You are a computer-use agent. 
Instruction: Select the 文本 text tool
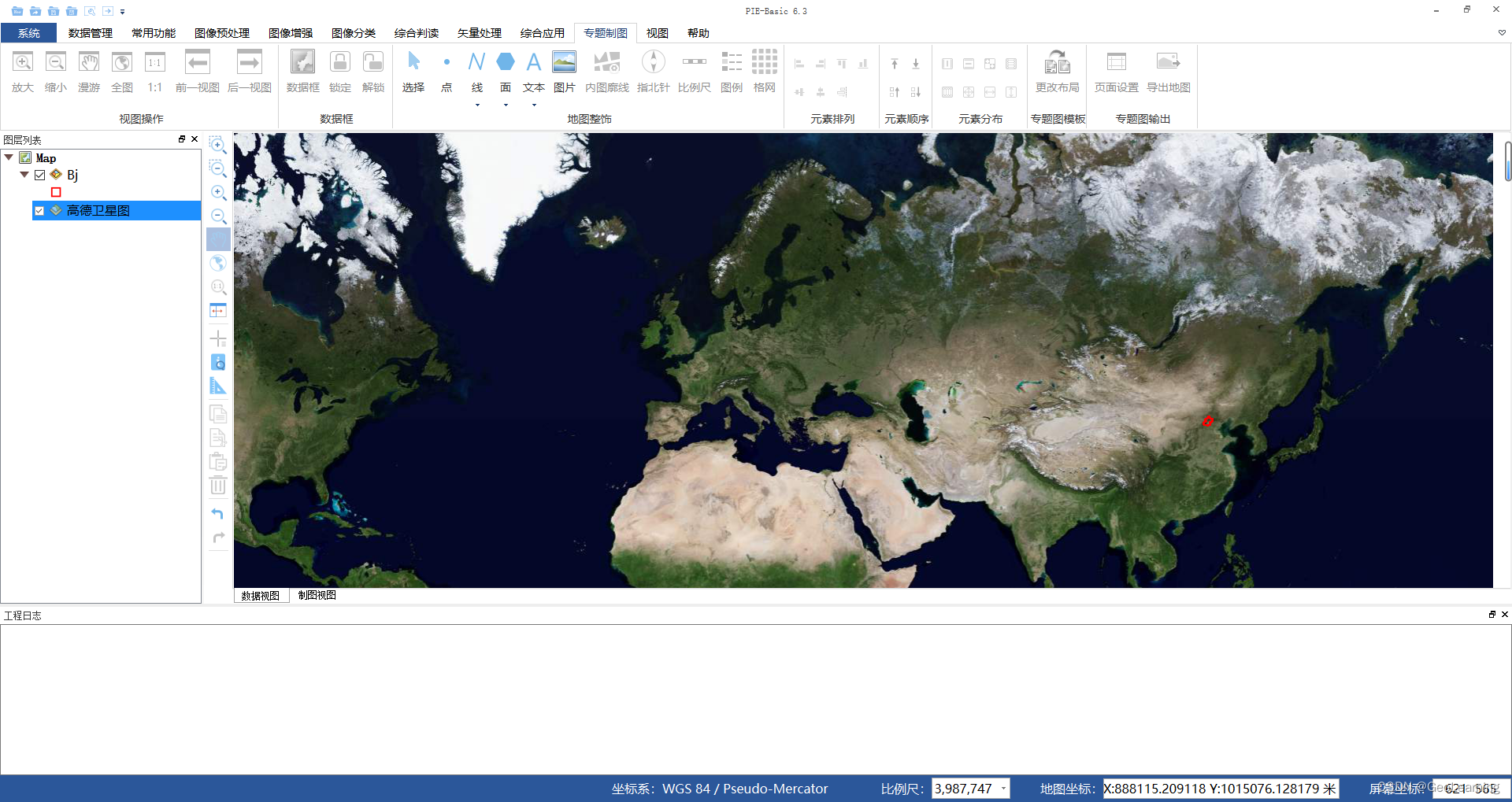coord(533,72)
